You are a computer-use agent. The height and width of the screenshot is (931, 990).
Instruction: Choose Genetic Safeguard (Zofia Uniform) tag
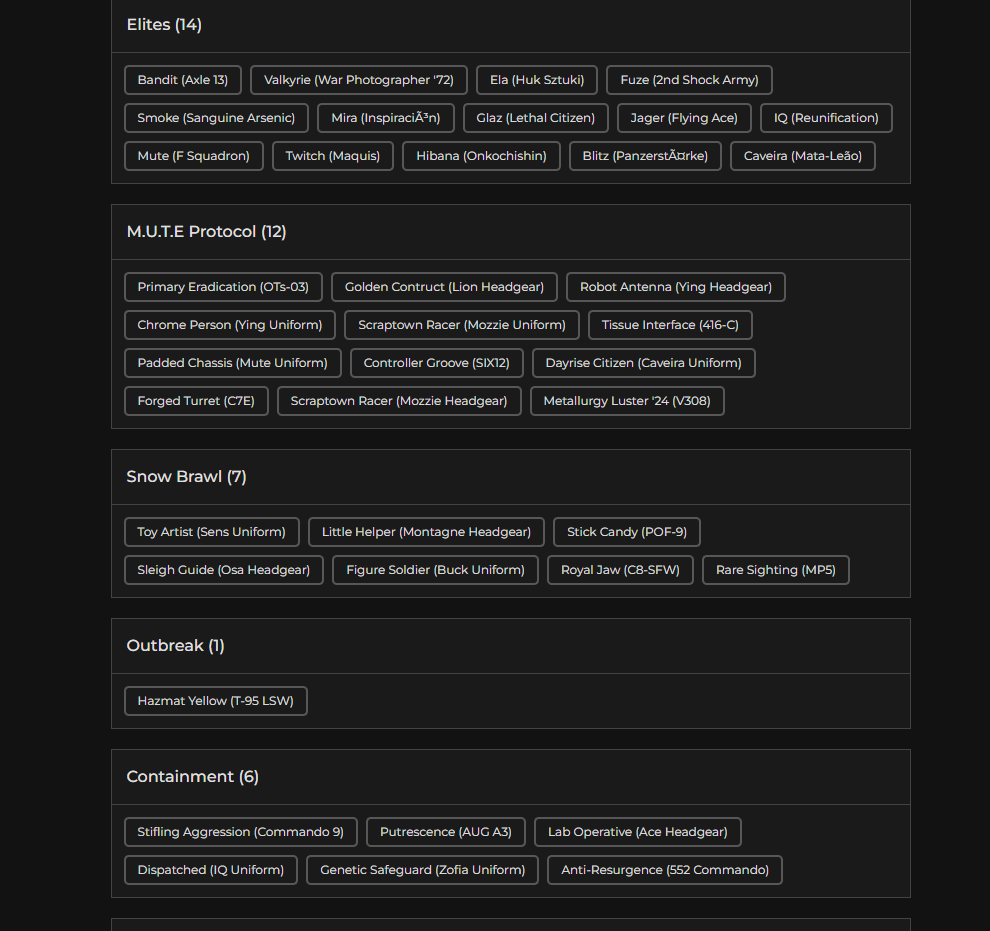(422, 870)
